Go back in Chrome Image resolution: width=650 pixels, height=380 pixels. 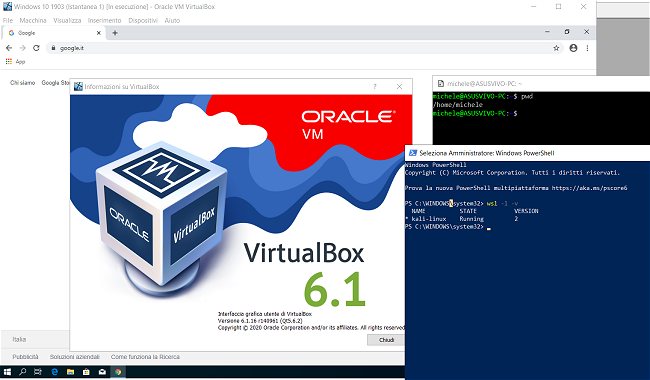pyautogui.click(x=9, y=48)
